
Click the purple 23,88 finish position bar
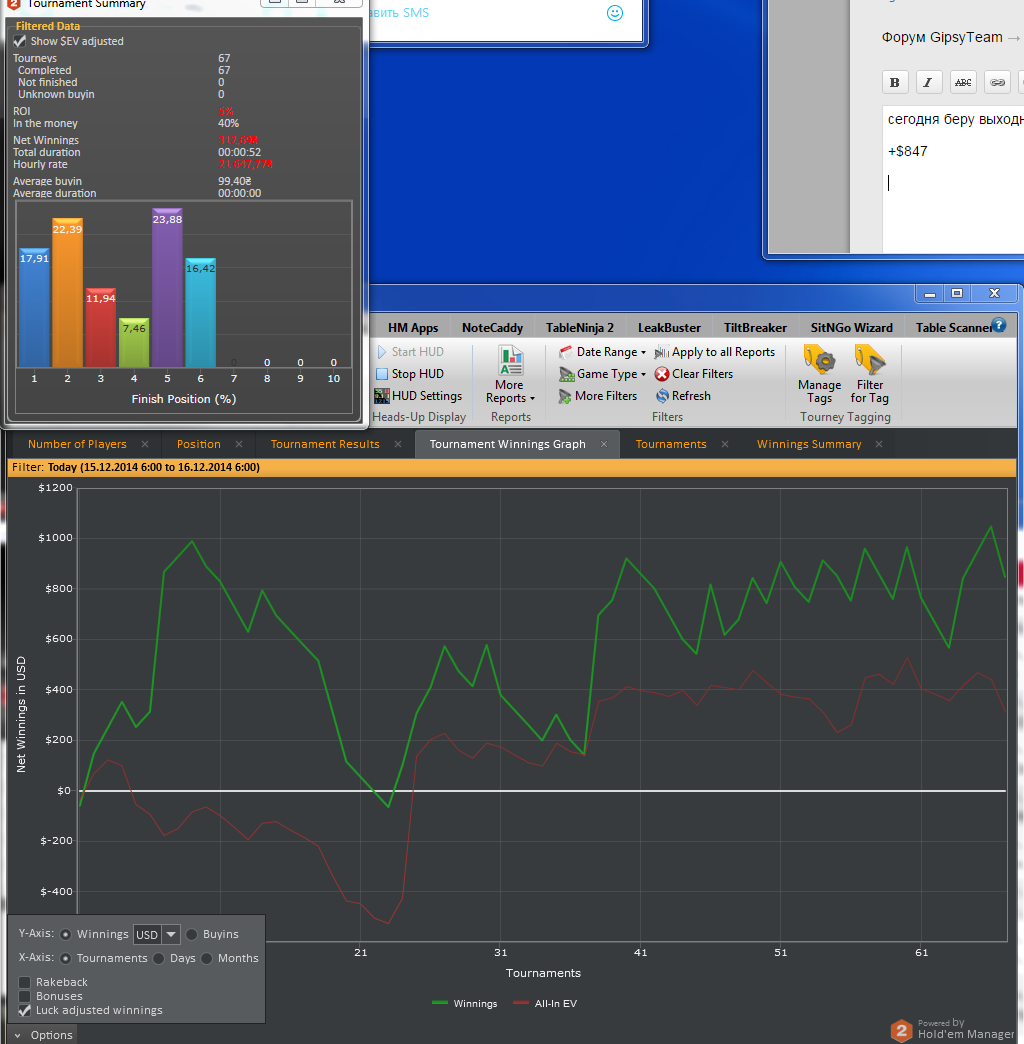pos(167,288)
